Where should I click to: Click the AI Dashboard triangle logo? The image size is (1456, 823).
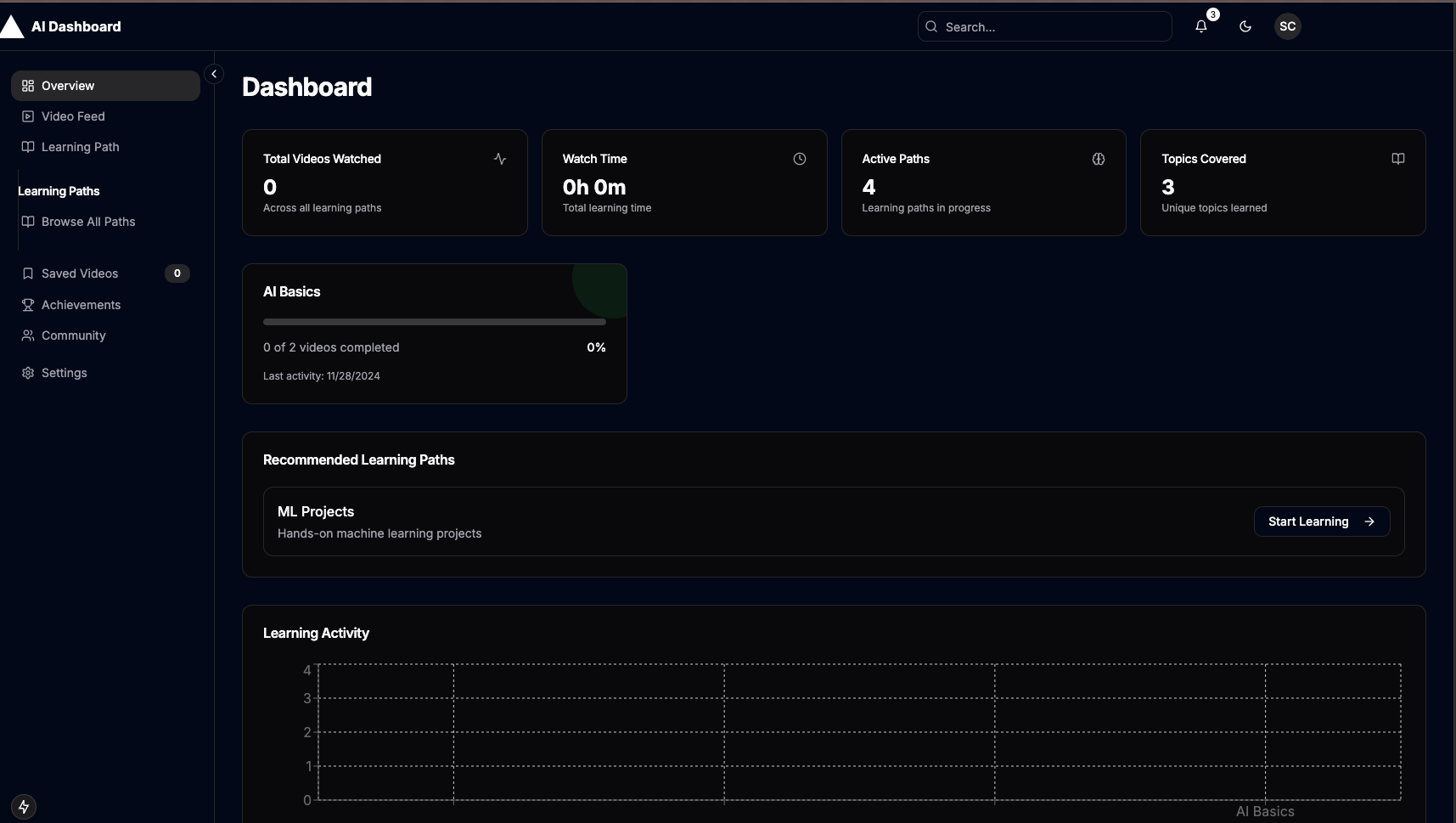(12, 26)
